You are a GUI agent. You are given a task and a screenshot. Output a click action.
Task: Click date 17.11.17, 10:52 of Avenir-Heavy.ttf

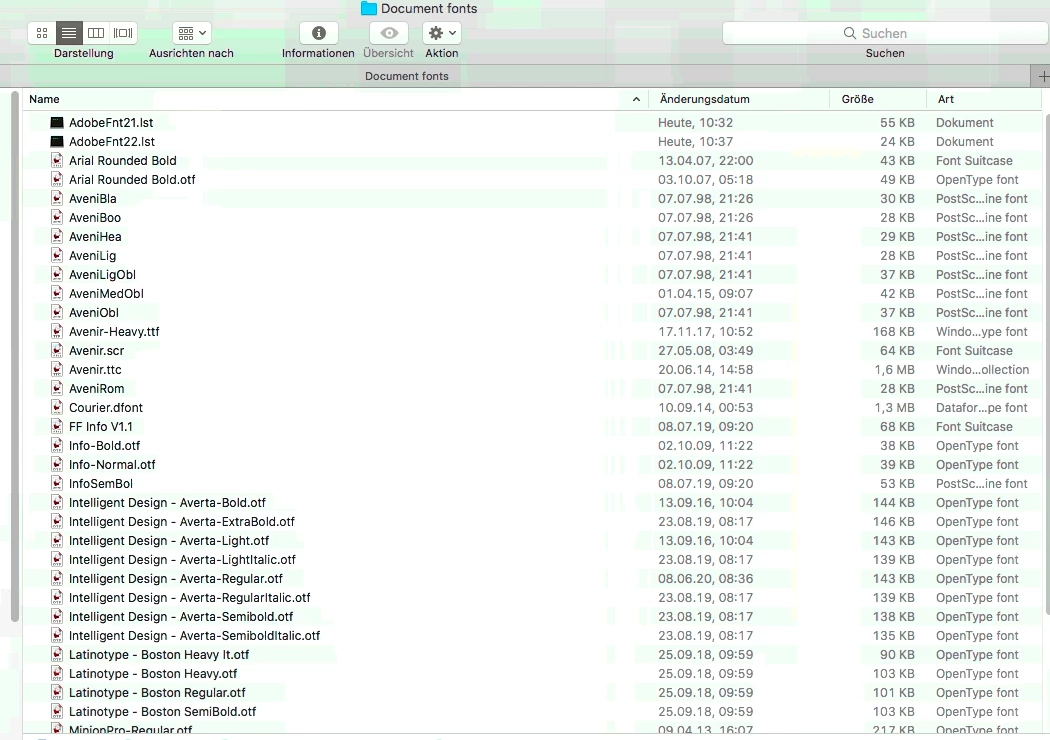pyautogui.click(x=705, y=331)
